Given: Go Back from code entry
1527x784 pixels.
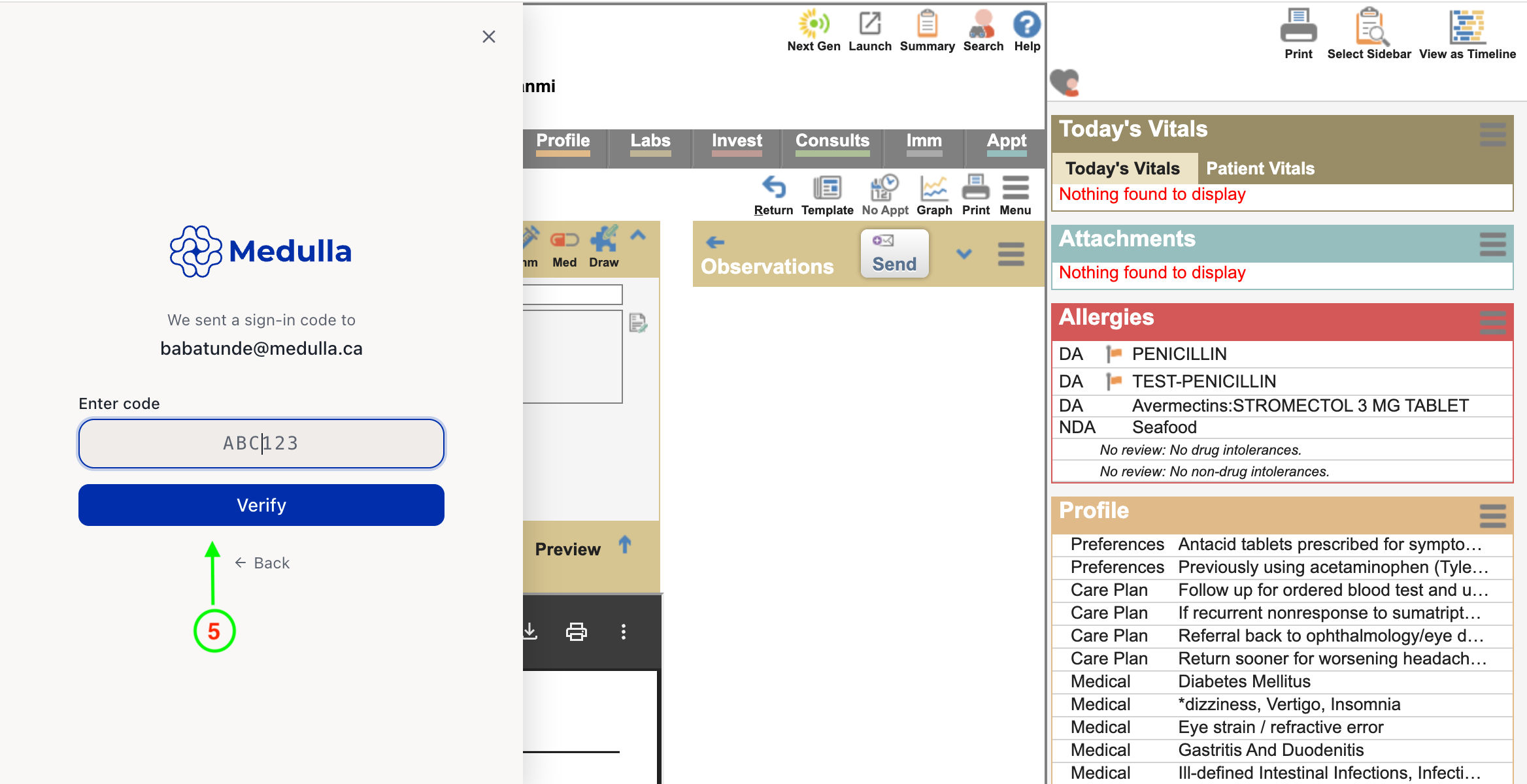Looking at the screenshot, I should pos(262,563).
